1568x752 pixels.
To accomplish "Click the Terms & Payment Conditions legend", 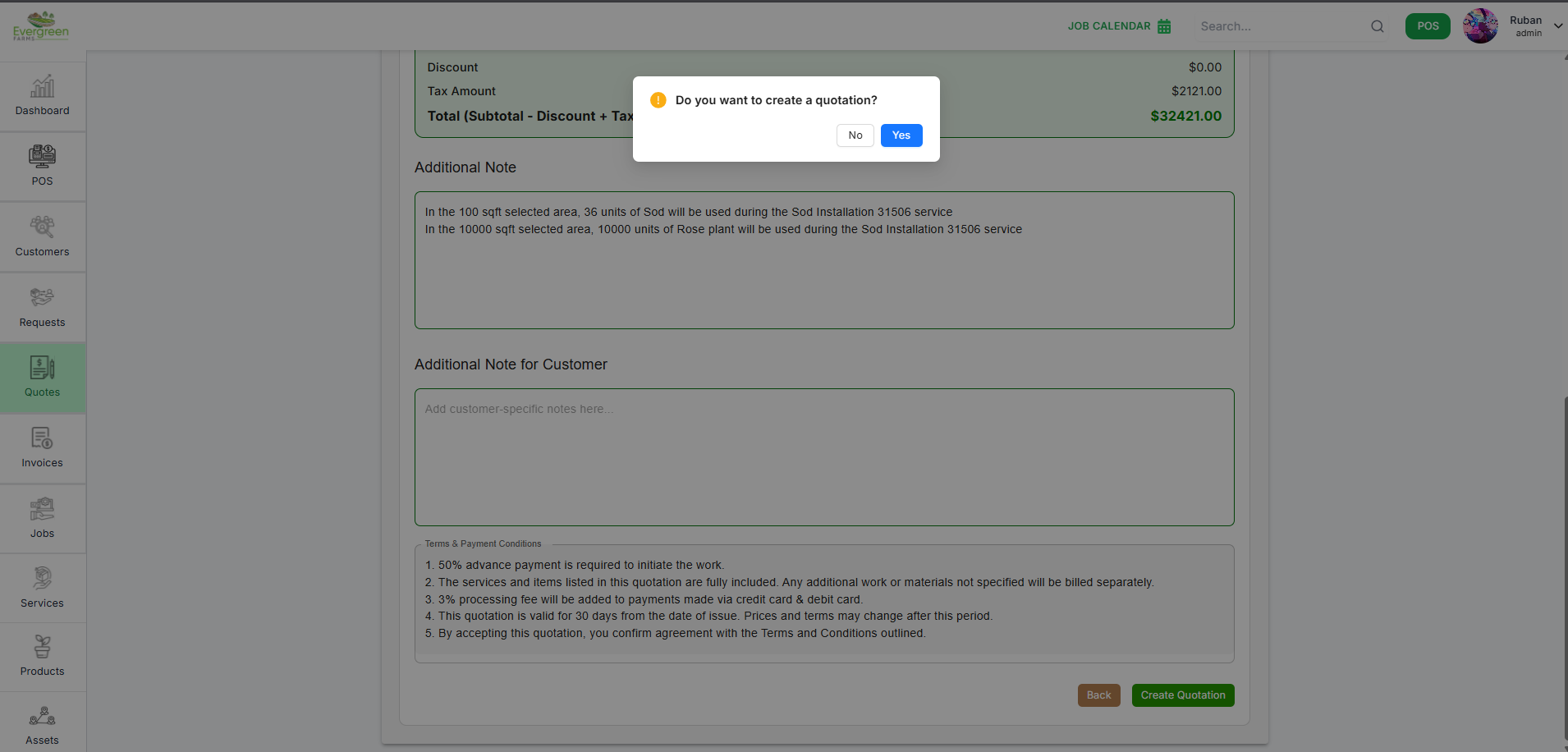I will point(483,543).
